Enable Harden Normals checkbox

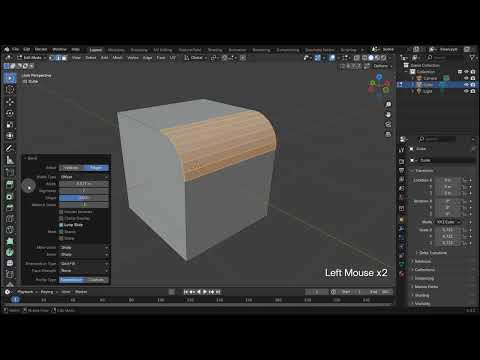[61, 212]
